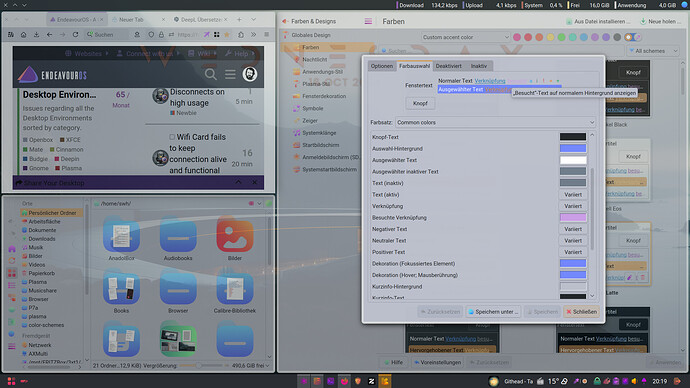690x388 pixels.
Task: Open the Firefox hamburger menu
Action: point(266,34)
